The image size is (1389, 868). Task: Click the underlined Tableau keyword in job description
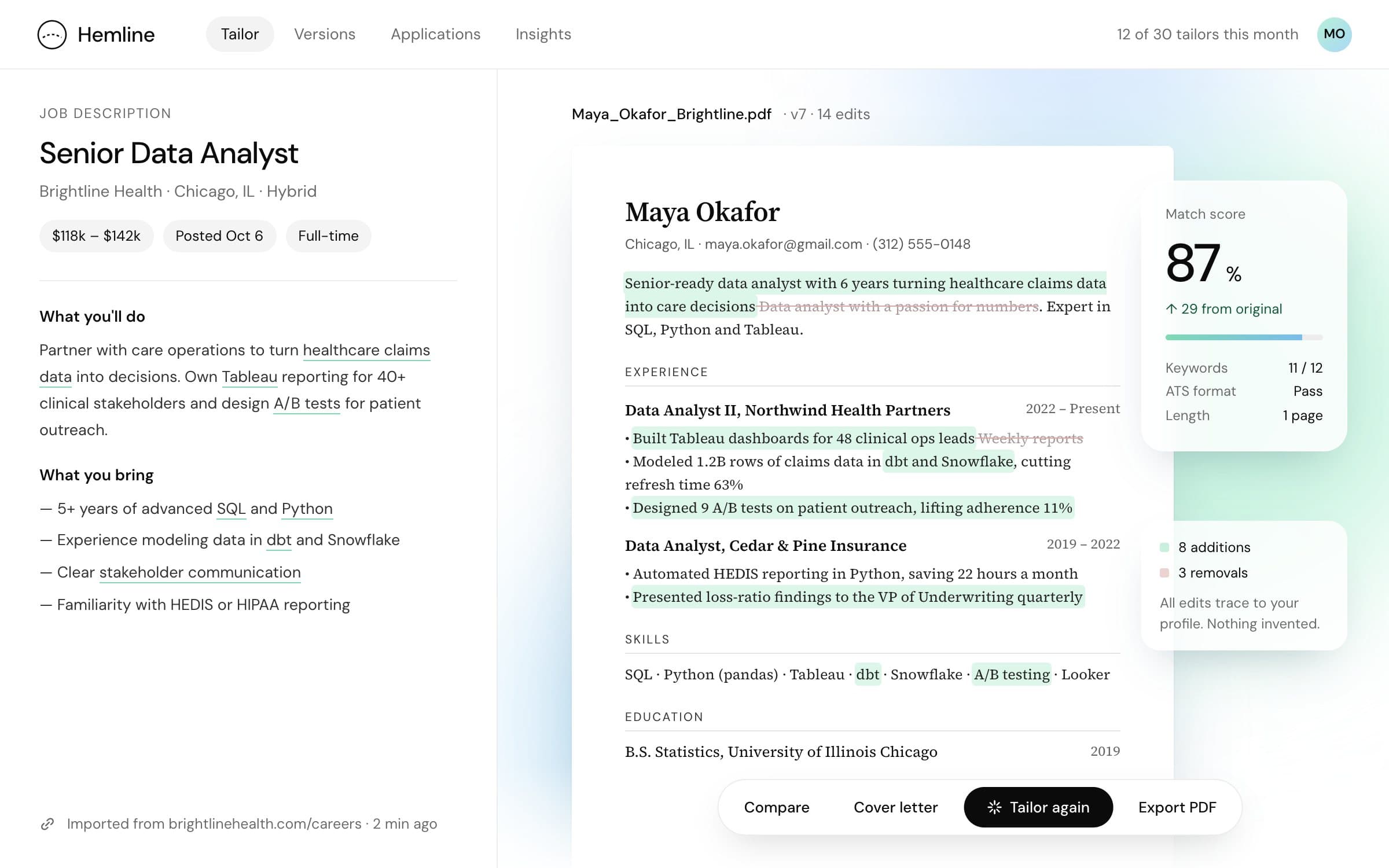[249, 377]
